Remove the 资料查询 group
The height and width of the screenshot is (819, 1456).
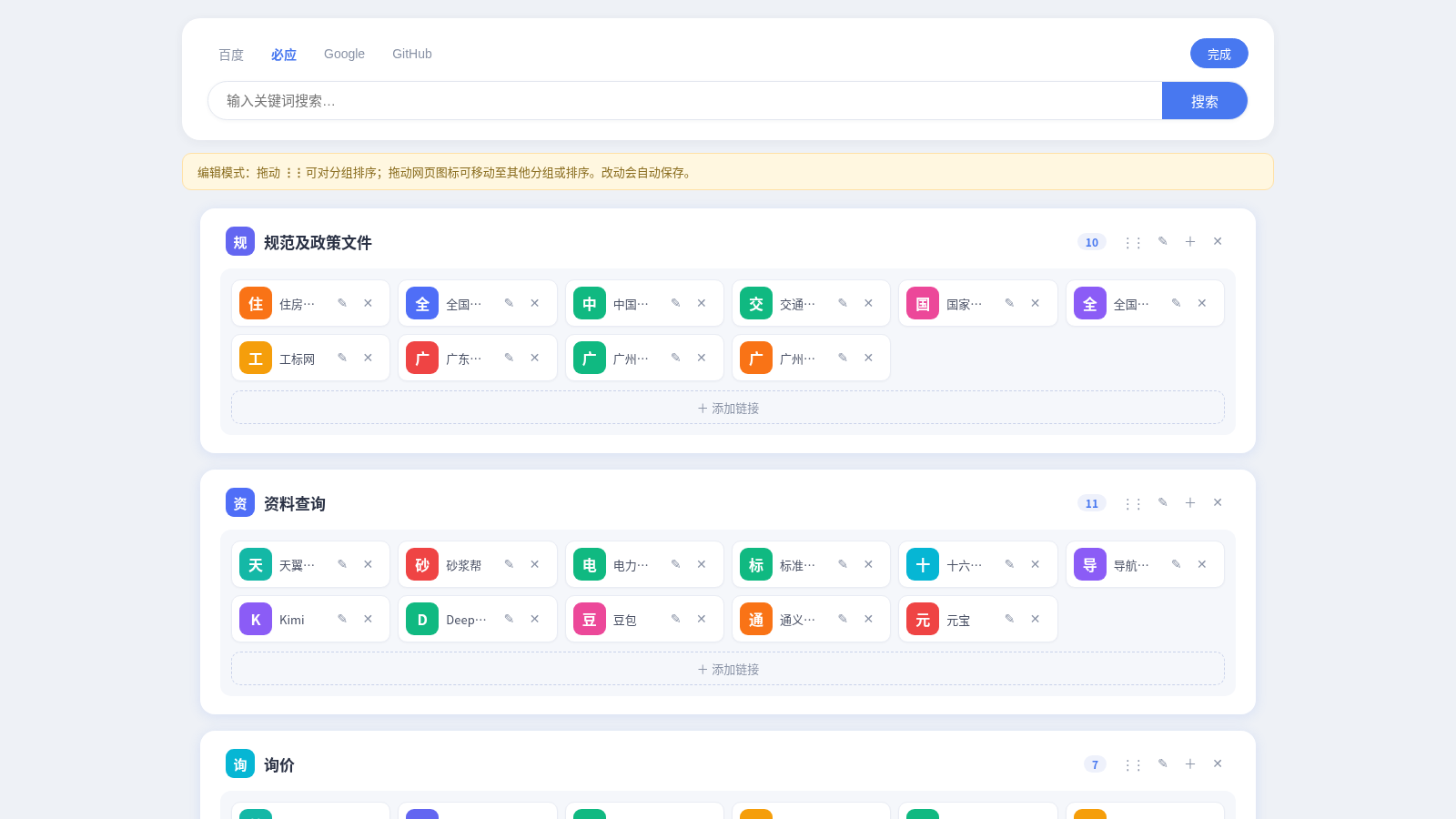click(1218, 502)
